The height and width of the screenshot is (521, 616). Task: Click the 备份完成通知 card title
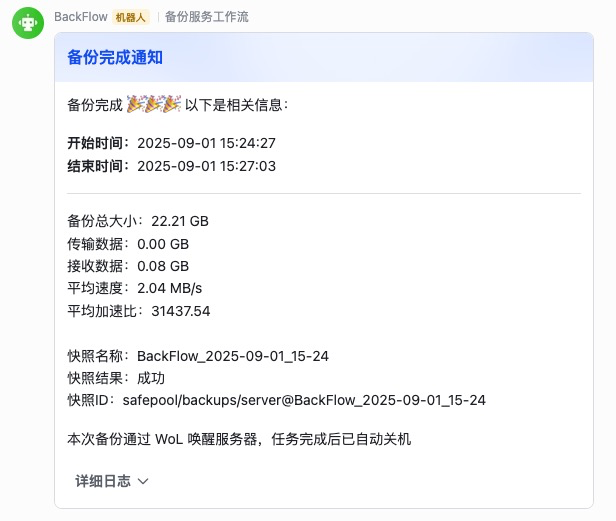[115, 57]
